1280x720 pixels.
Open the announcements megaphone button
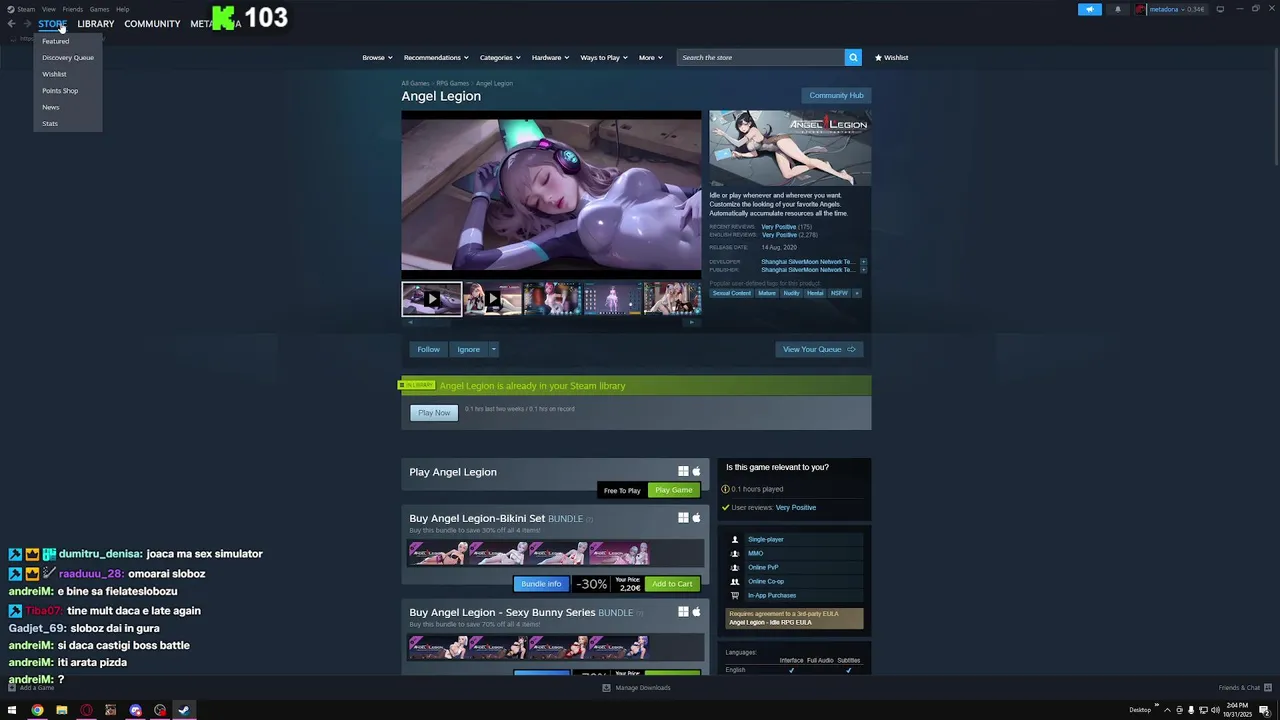point(1090,9)
